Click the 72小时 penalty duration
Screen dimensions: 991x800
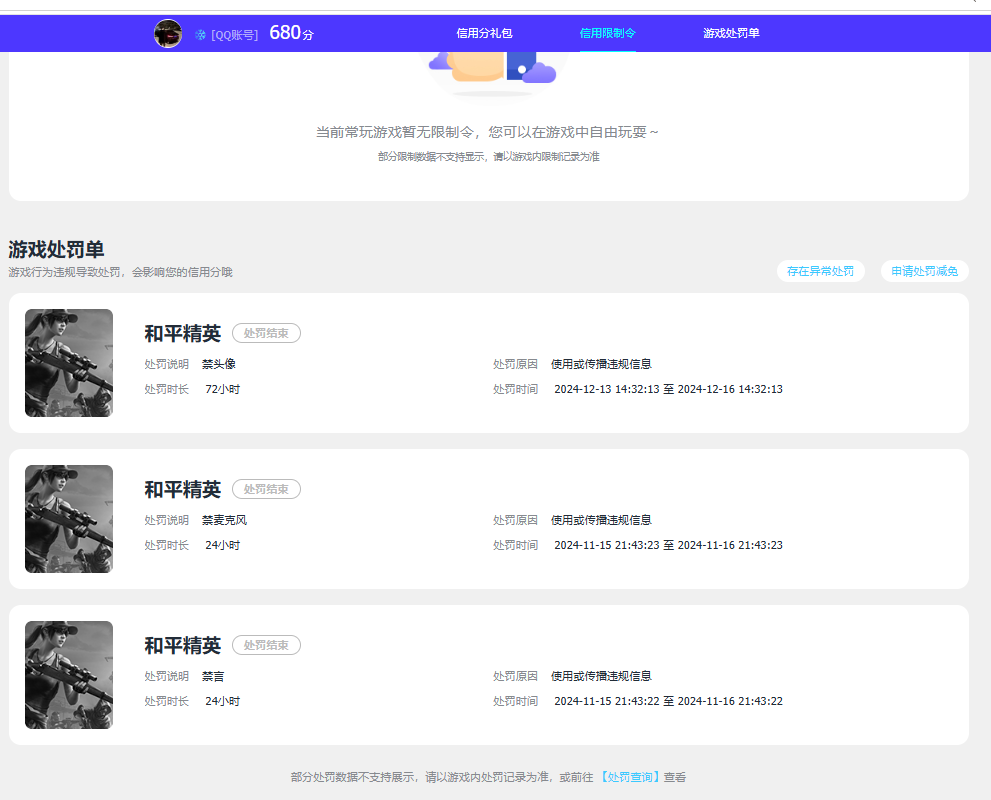[x=222, y=389]
